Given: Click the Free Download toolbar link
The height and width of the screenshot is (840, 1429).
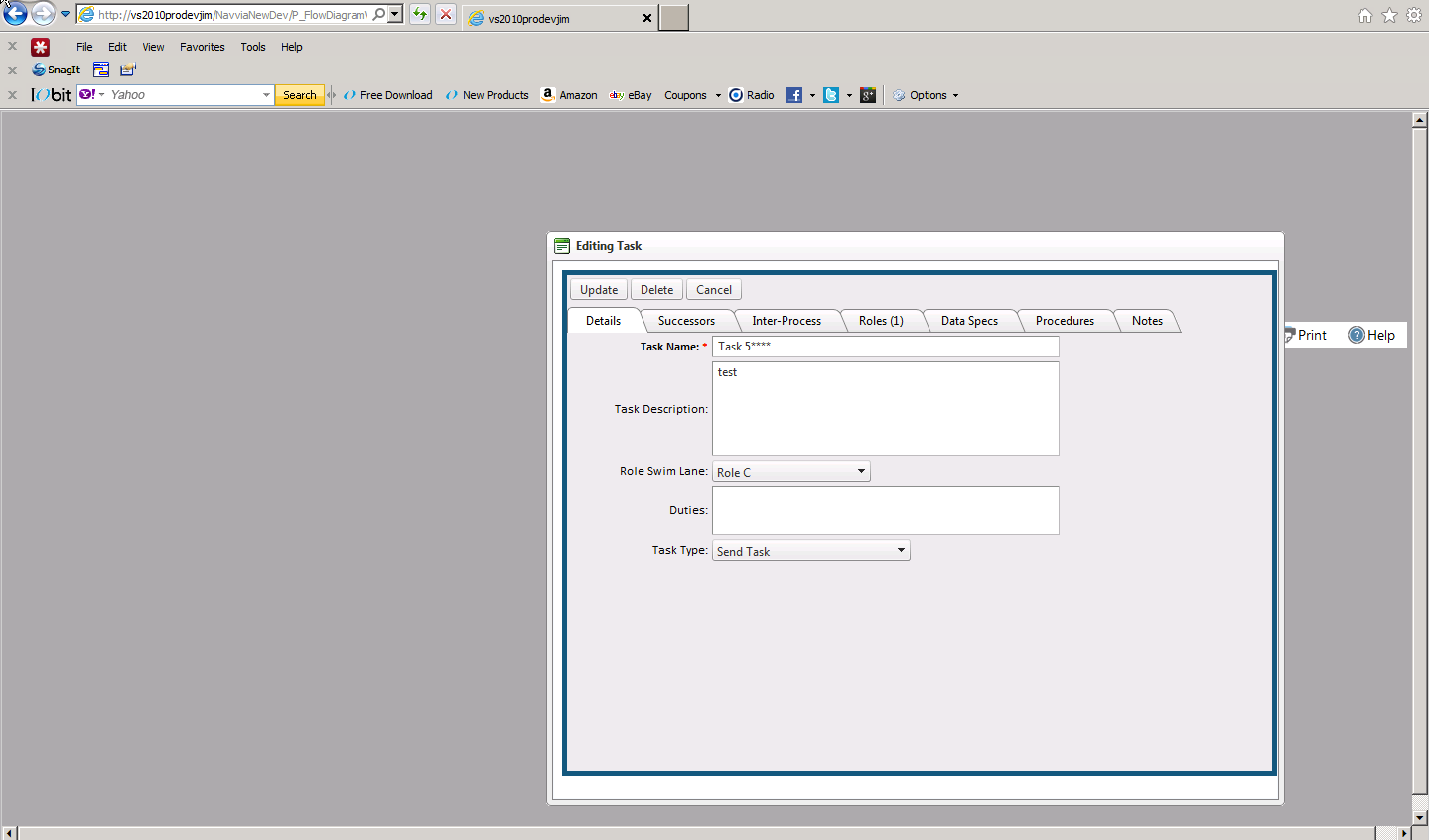Looking at the screenshot, I should 388,95.
